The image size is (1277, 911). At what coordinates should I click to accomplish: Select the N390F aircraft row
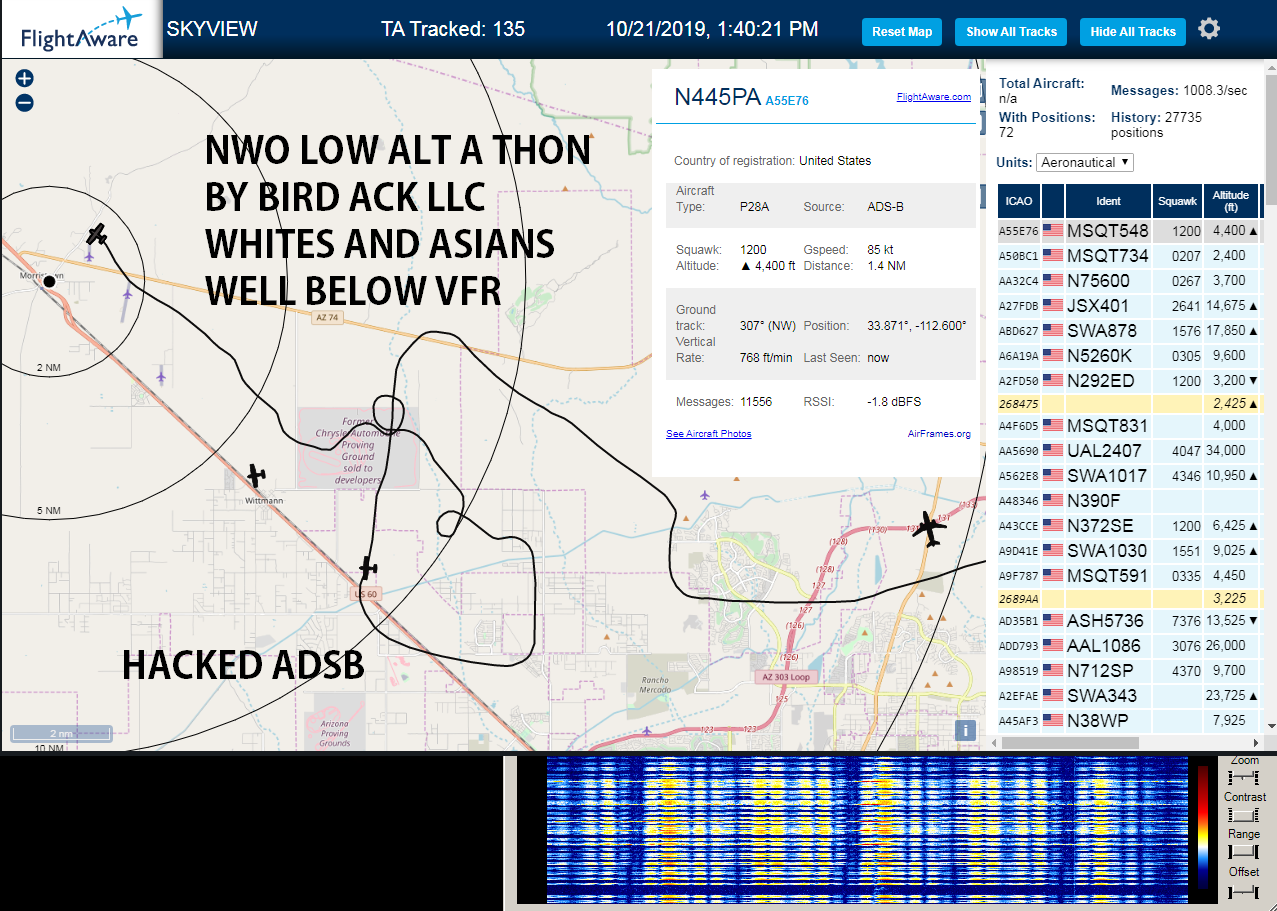[1129, 501]
